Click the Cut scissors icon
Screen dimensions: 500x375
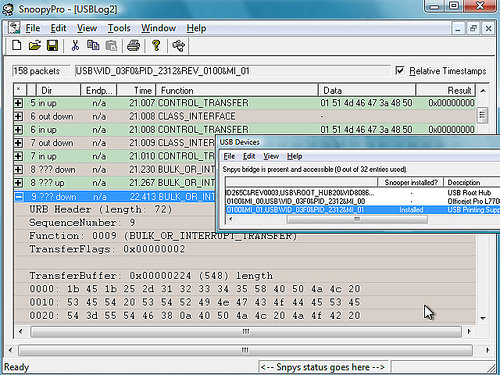(75, 45)
